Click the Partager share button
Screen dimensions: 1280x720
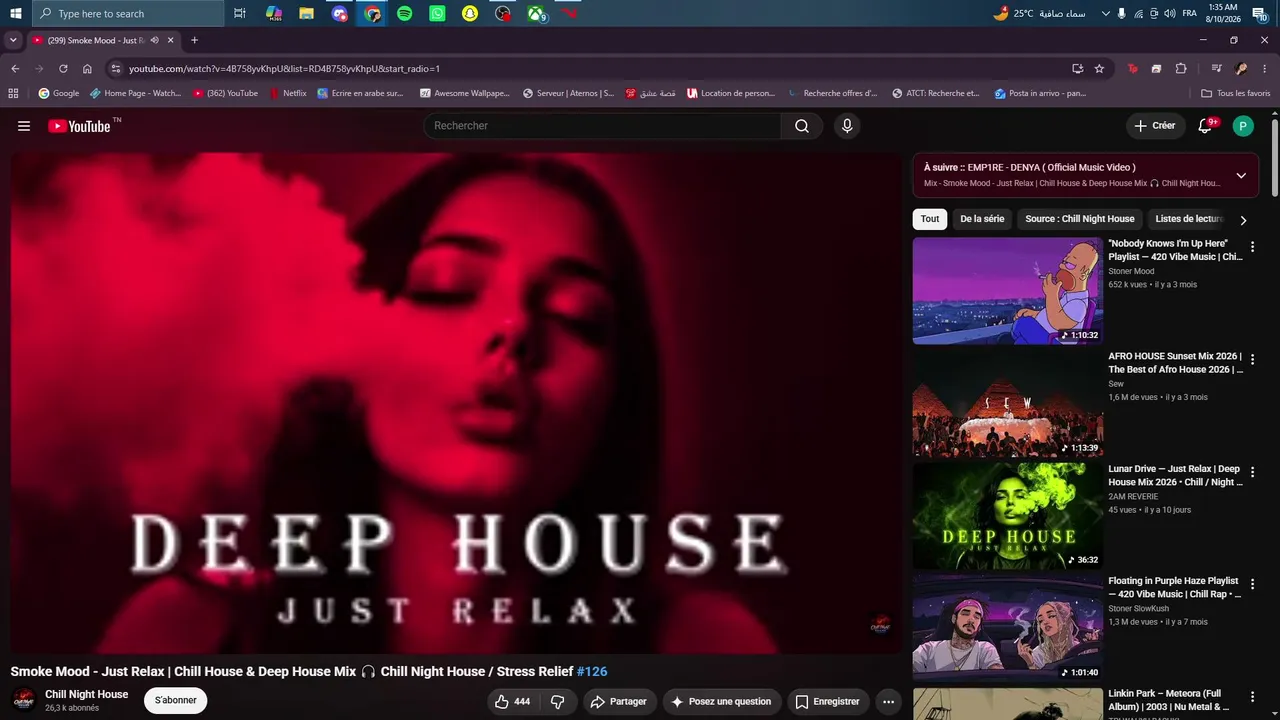pos(619,702)
